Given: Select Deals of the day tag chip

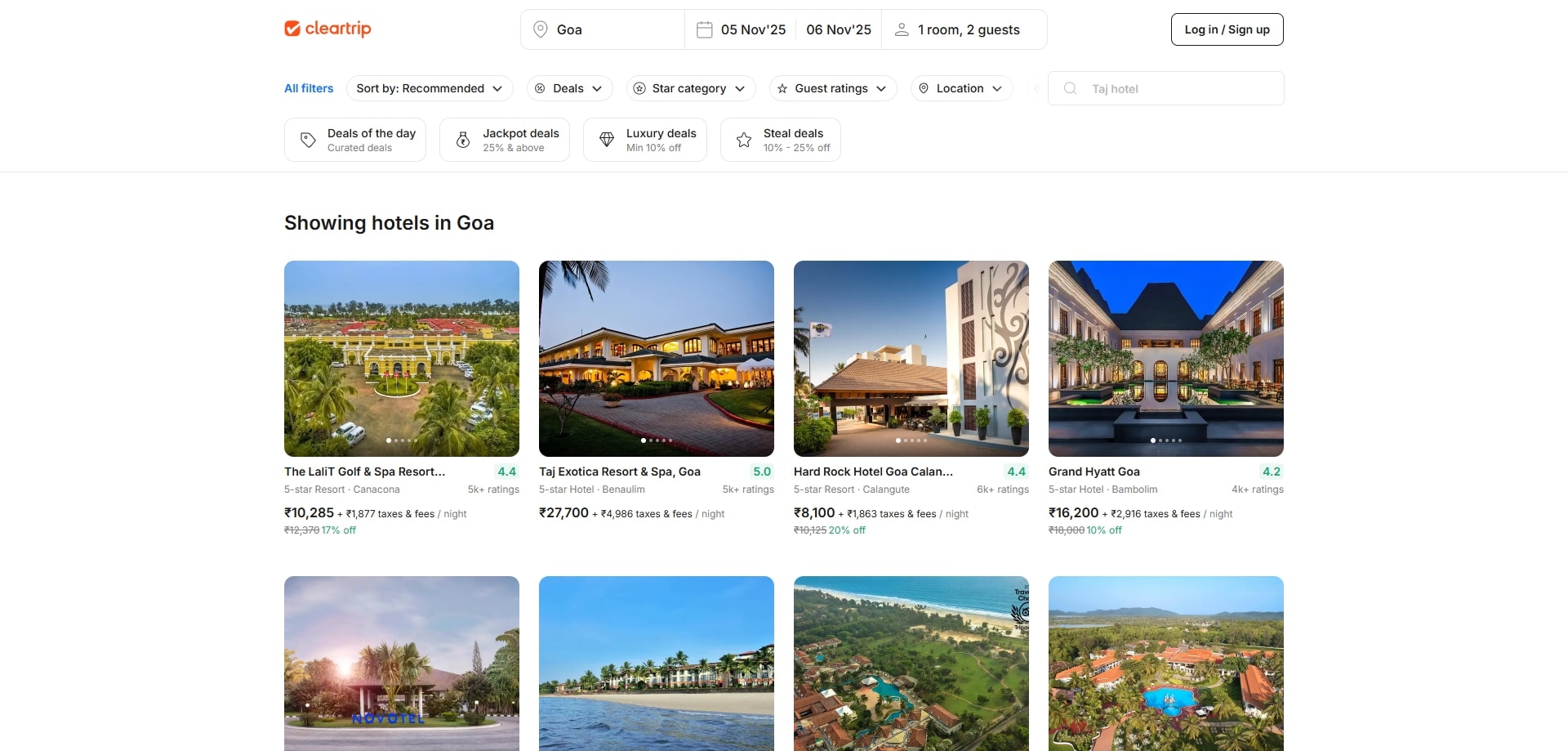Looking at the screenshot, I should pyautogui.click(x=355, y=140).
